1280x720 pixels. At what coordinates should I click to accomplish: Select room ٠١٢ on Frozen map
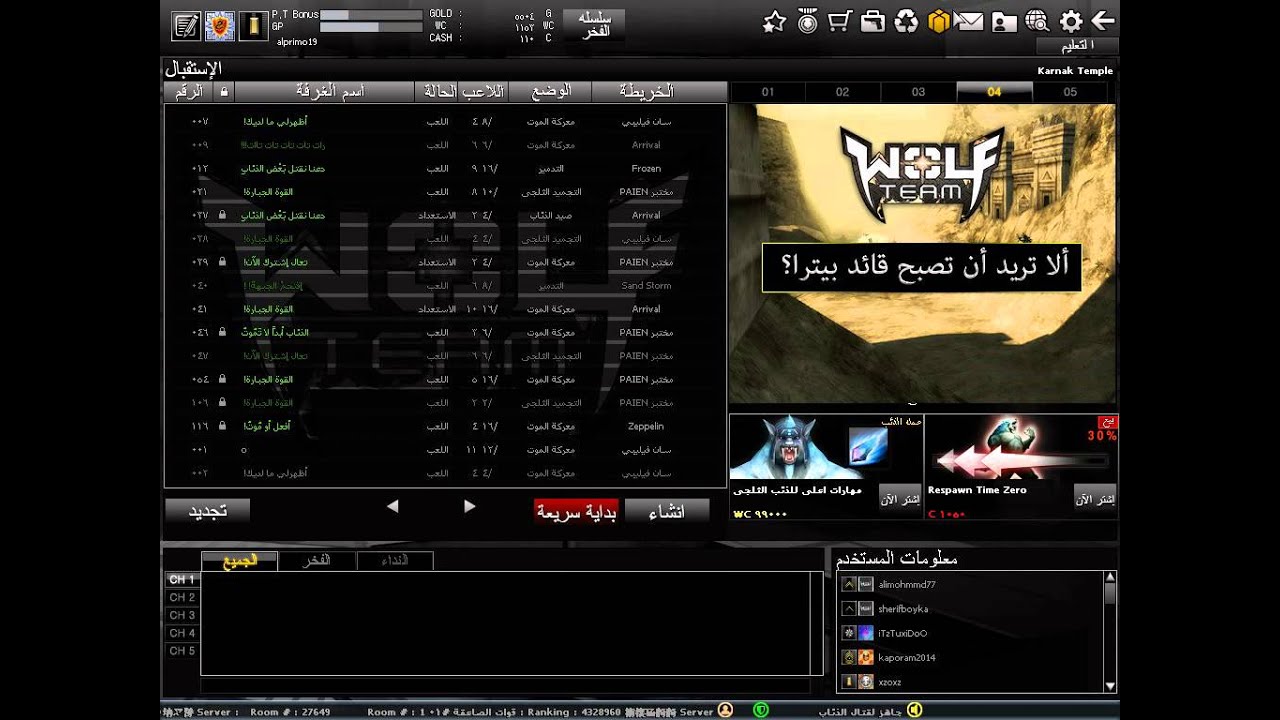tap(445, 168)
